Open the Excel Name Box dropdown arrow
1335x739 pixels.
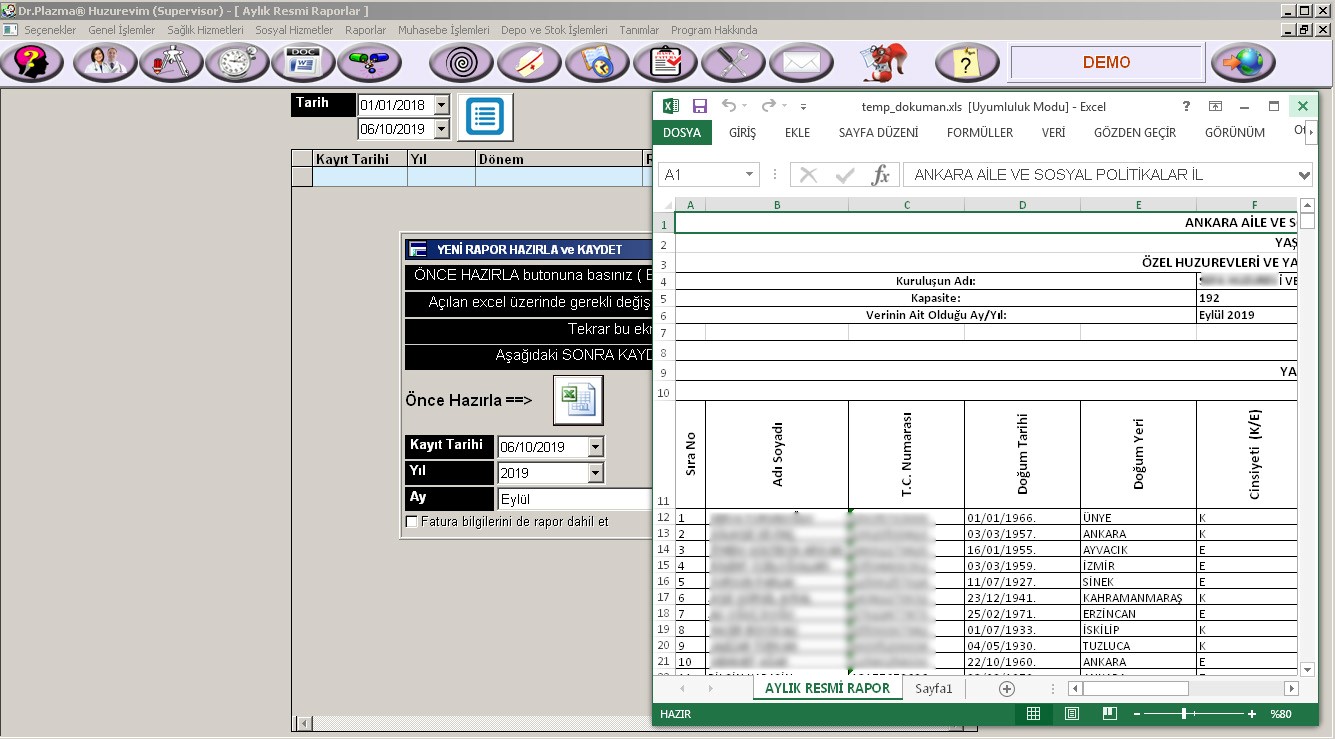point(750,175)
